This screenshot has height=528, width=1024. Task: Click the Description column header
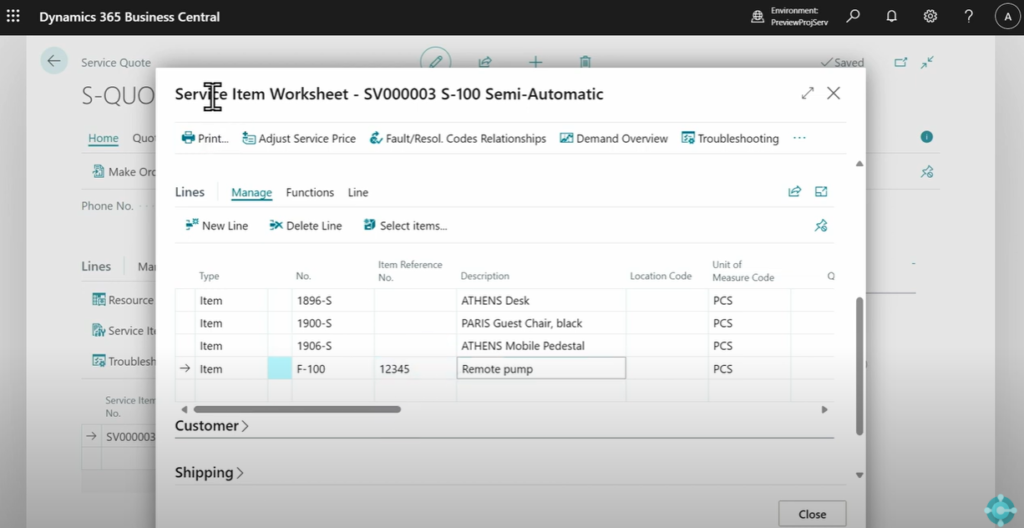[485, 276]
